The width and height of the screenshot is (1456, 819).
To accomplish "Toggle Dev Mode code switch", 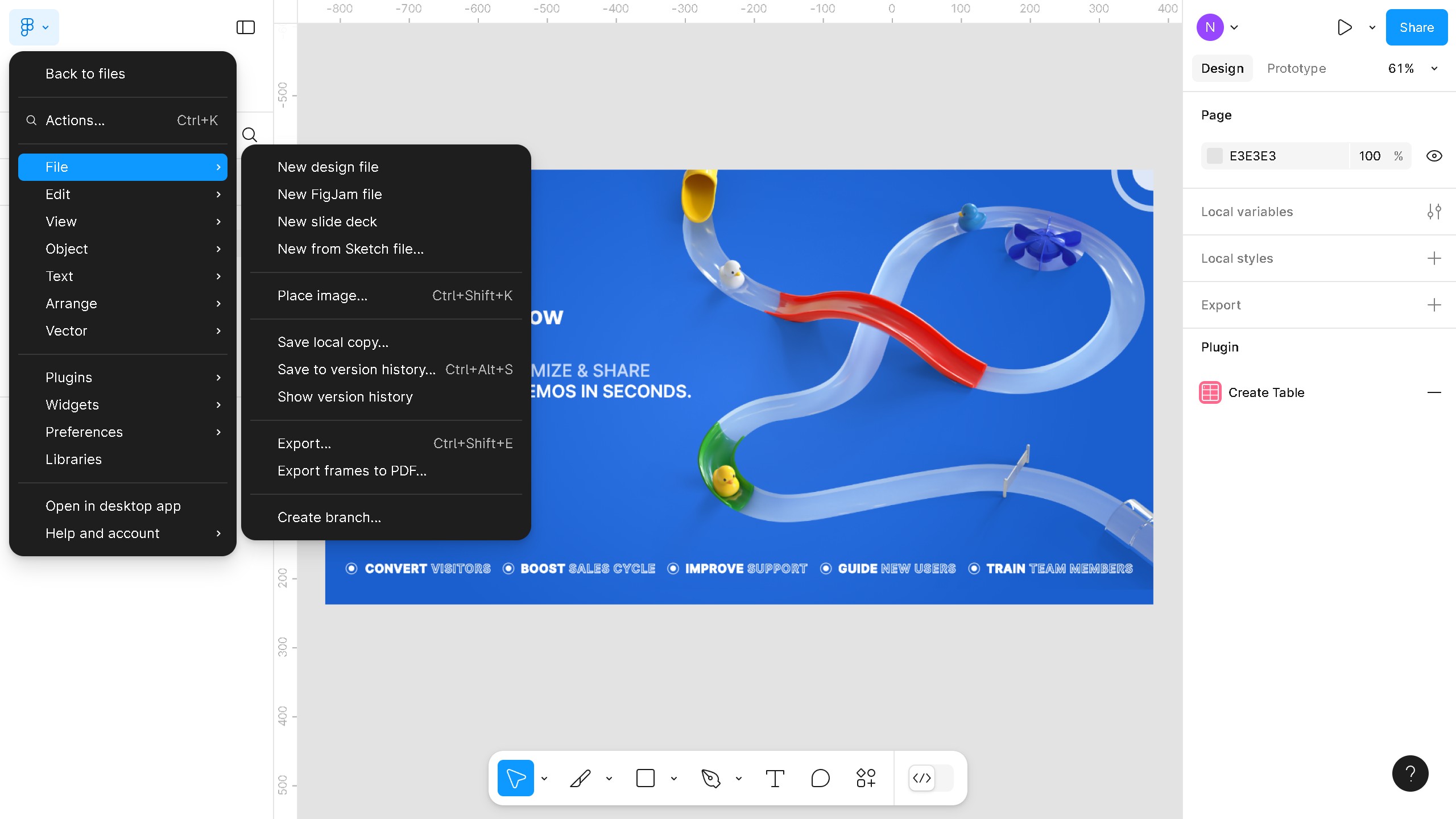I will click(931, 777).
